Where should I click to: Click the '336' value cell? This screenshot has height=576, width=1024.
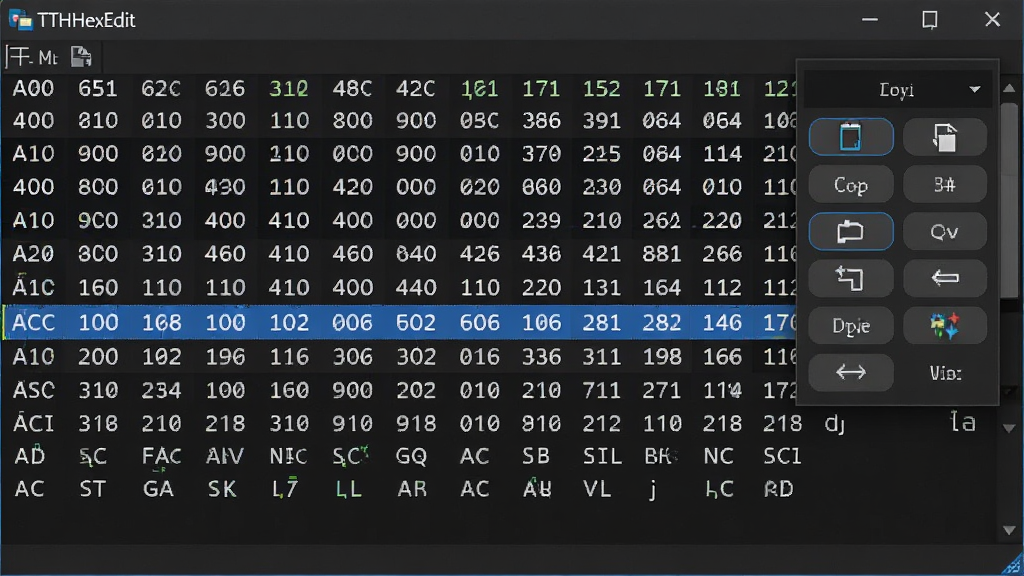click(541, 356)
